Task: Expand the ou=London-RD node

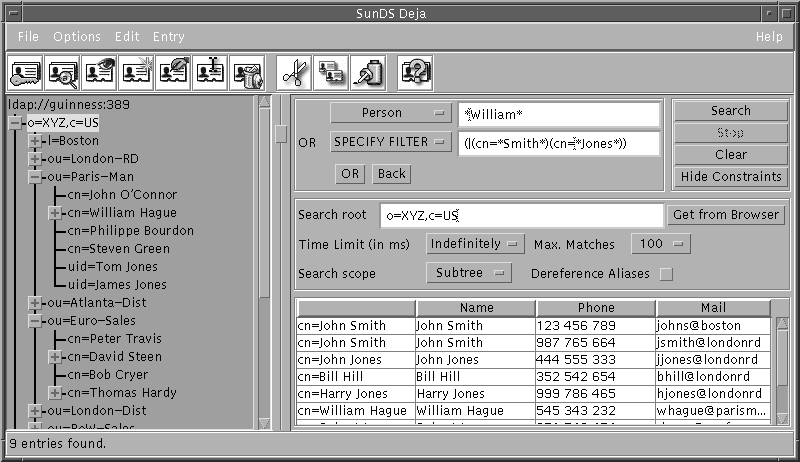Action: [x=35, y=159]
